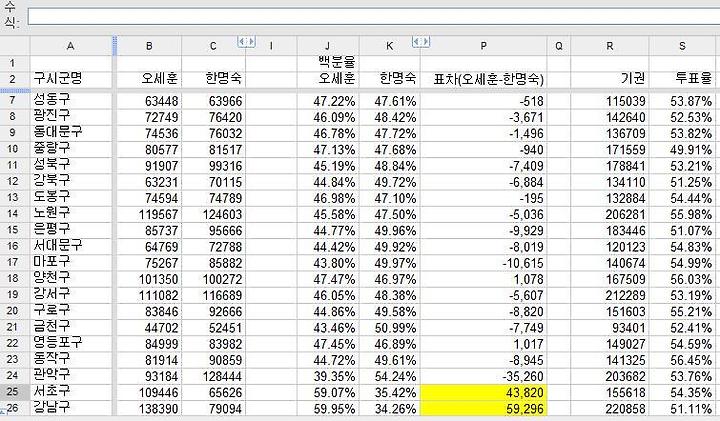Select column A header
Screen dimensions: 720x421
(70, 46)
